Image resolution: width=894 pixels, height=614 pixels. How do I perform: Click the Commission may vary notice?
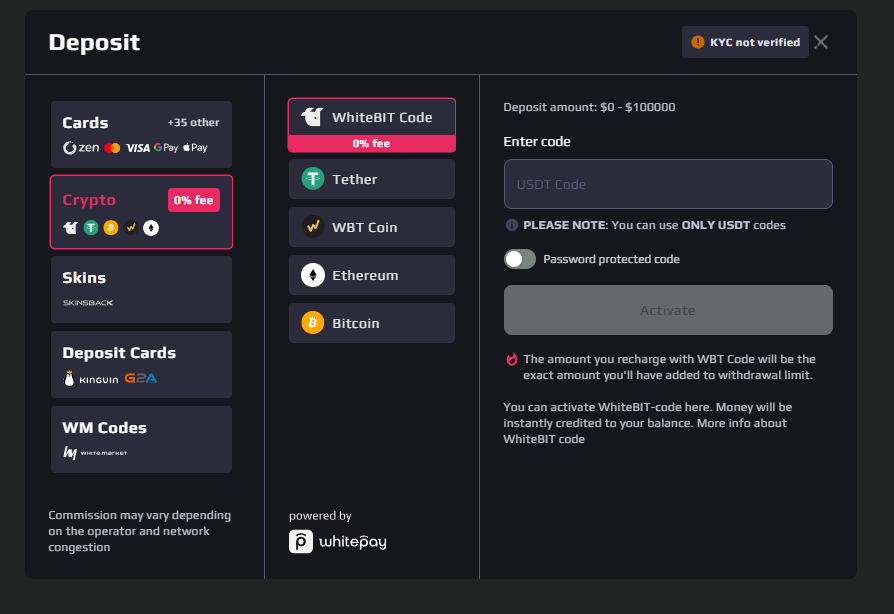(x=140, y=531)
